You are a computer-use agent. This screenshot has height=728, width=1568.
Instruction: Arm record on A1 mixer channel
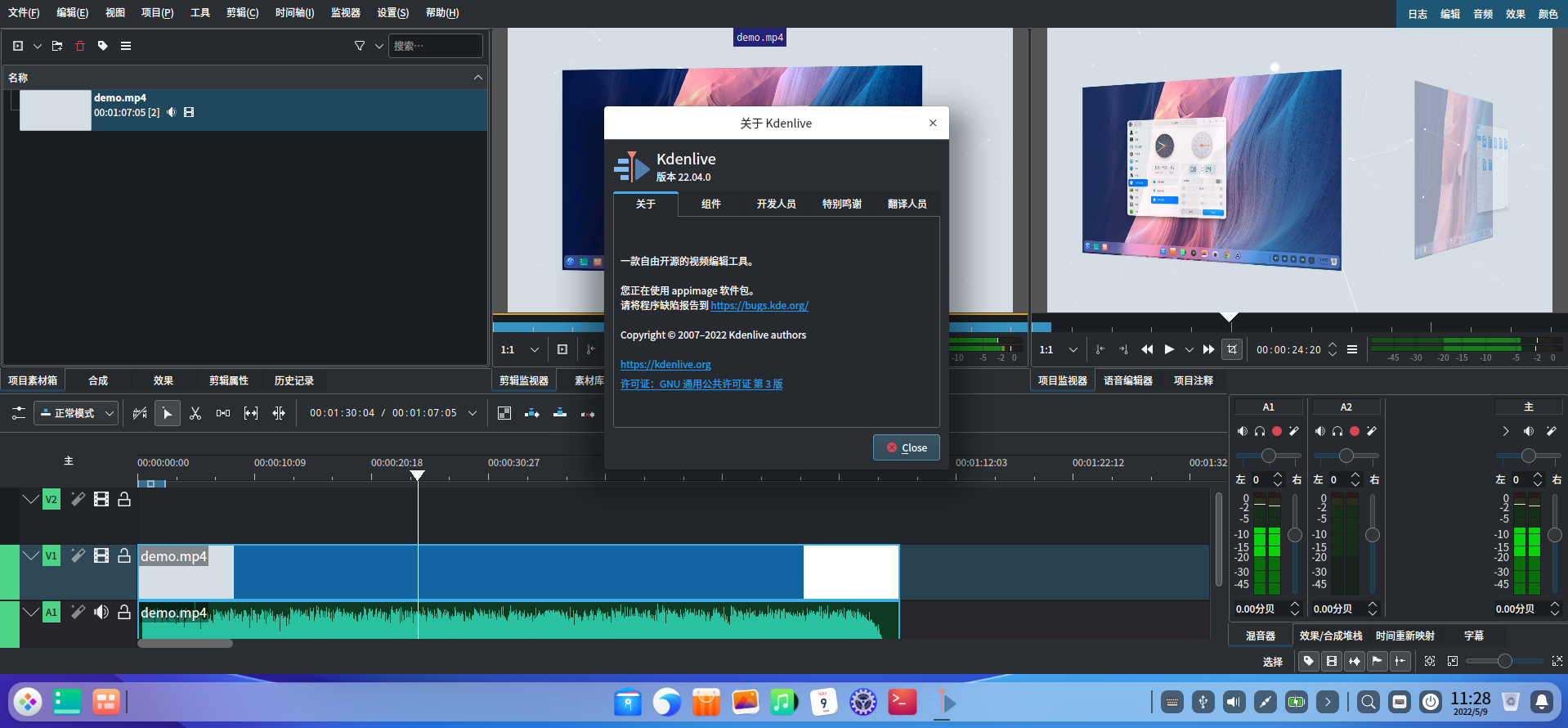(1277, 431)
